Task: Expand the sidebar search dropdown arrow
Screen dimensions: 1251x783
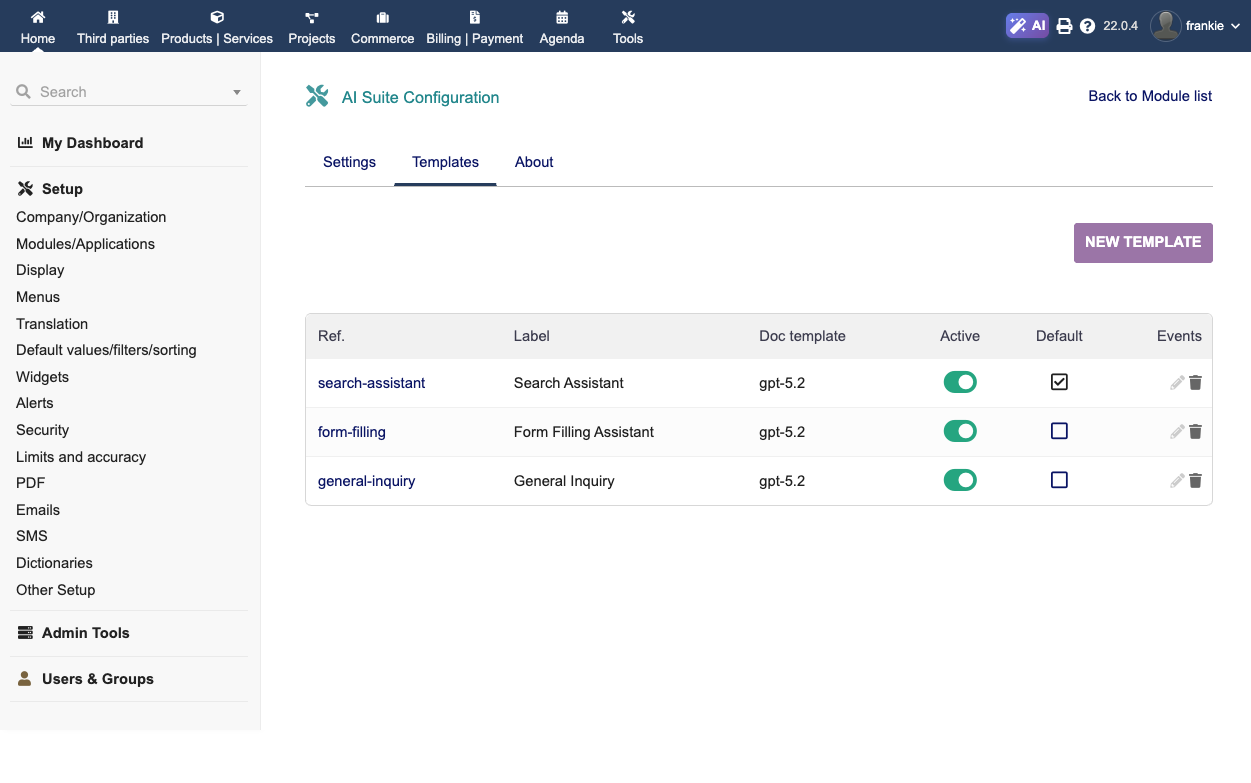Action: 237,92
